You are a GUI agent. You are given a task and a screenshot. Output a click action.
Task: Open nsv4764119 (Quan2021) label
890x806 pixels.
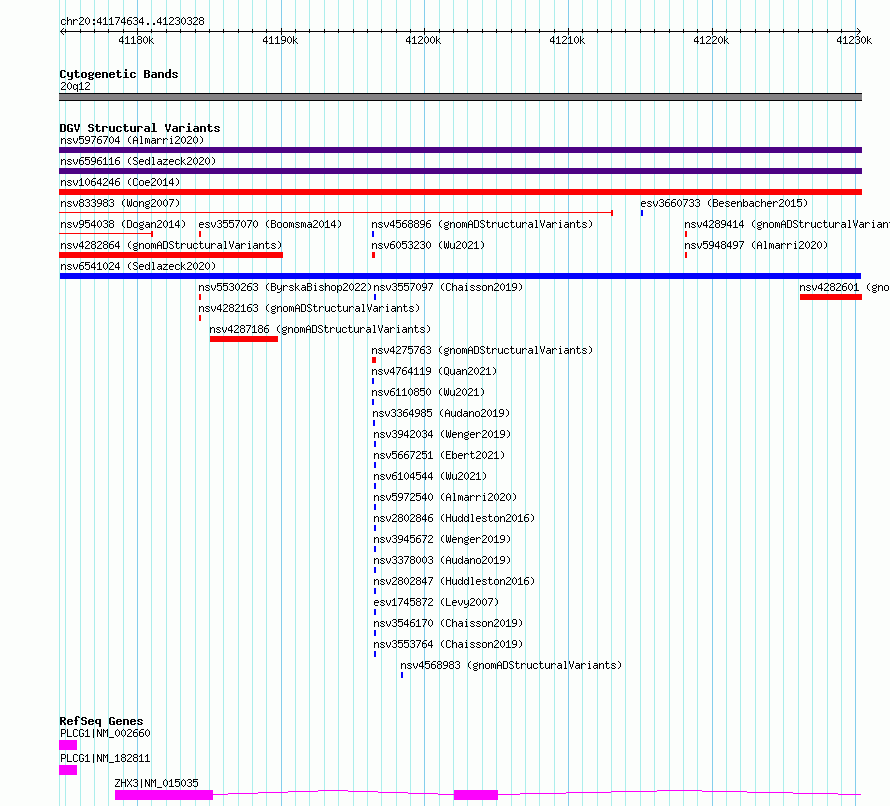(434, 371)
